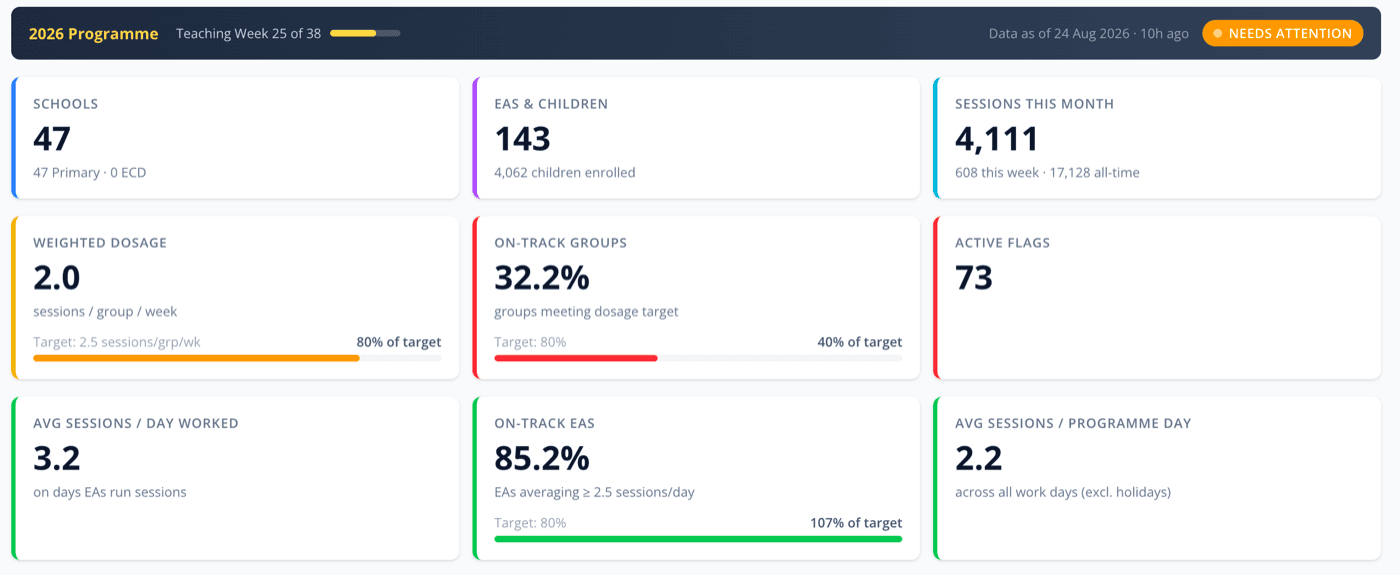This screenshot has height=575, width=1400.
Task: Click the EAs count "143"
Action: (523, 138)
